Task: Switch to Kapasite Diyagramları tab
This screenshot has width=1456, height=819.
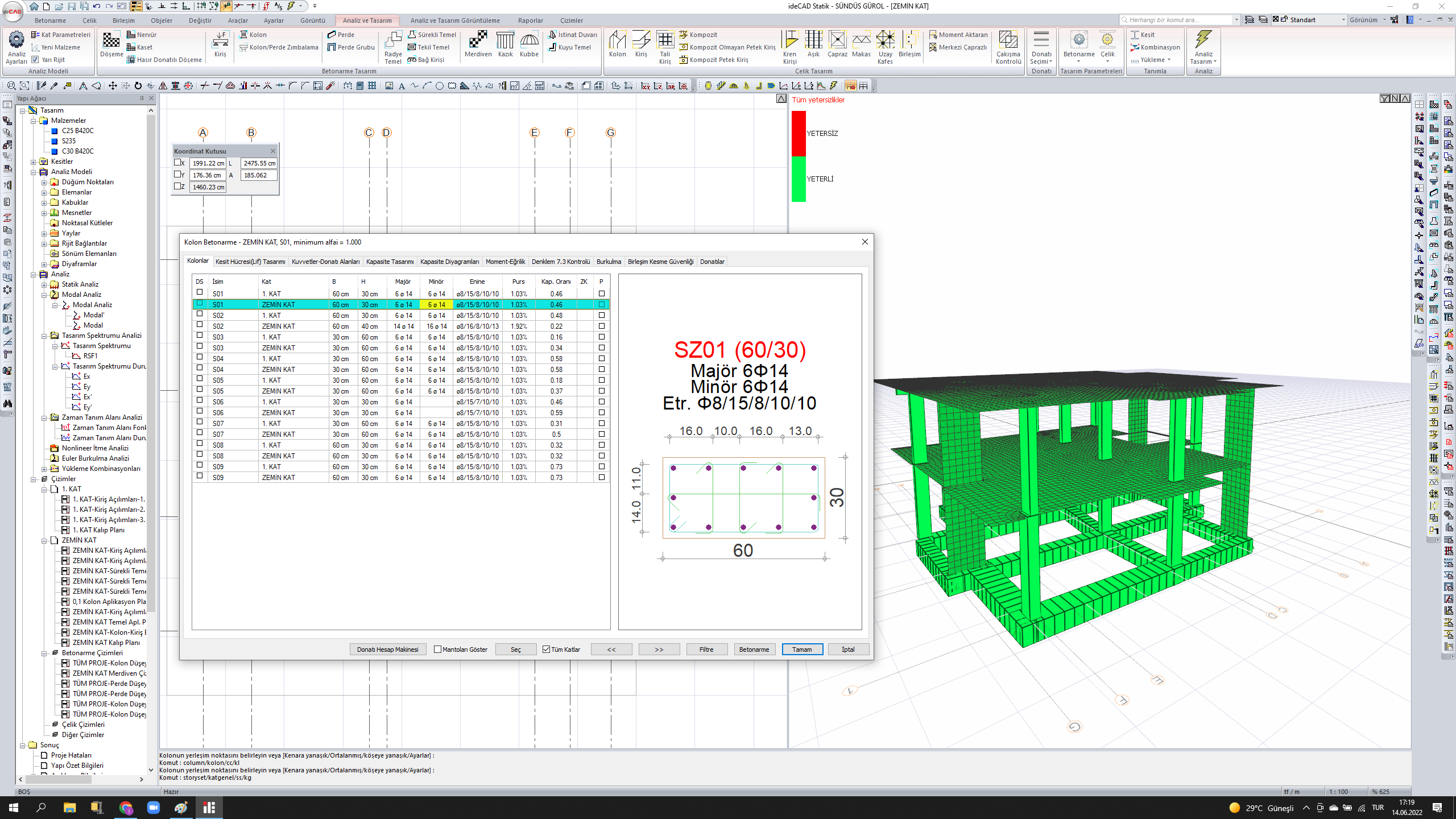Action: (449, 262)
